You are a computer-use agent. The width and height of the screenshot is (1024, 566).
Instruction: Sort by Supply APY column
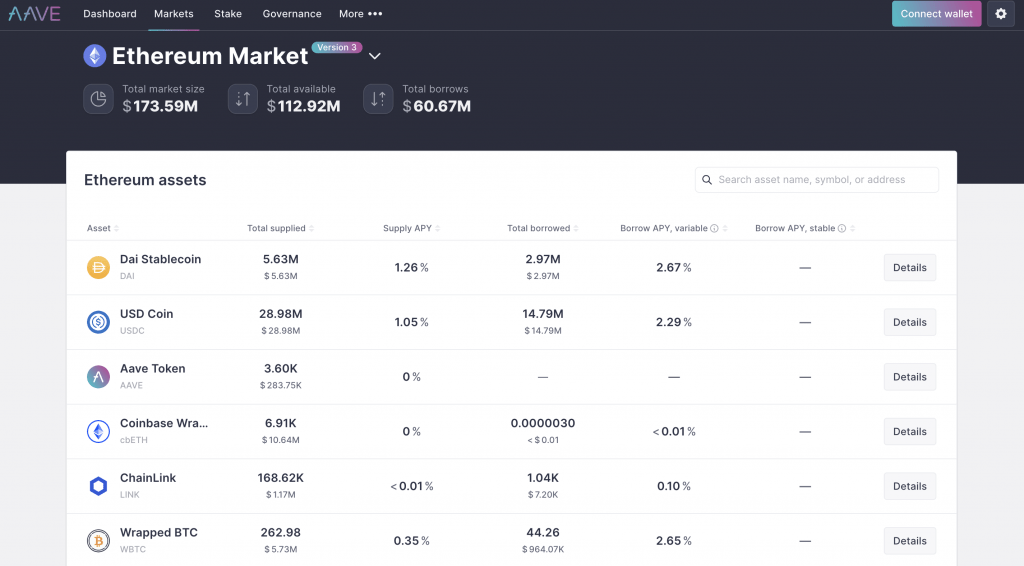pyautogui.click(x=411, y=228)
